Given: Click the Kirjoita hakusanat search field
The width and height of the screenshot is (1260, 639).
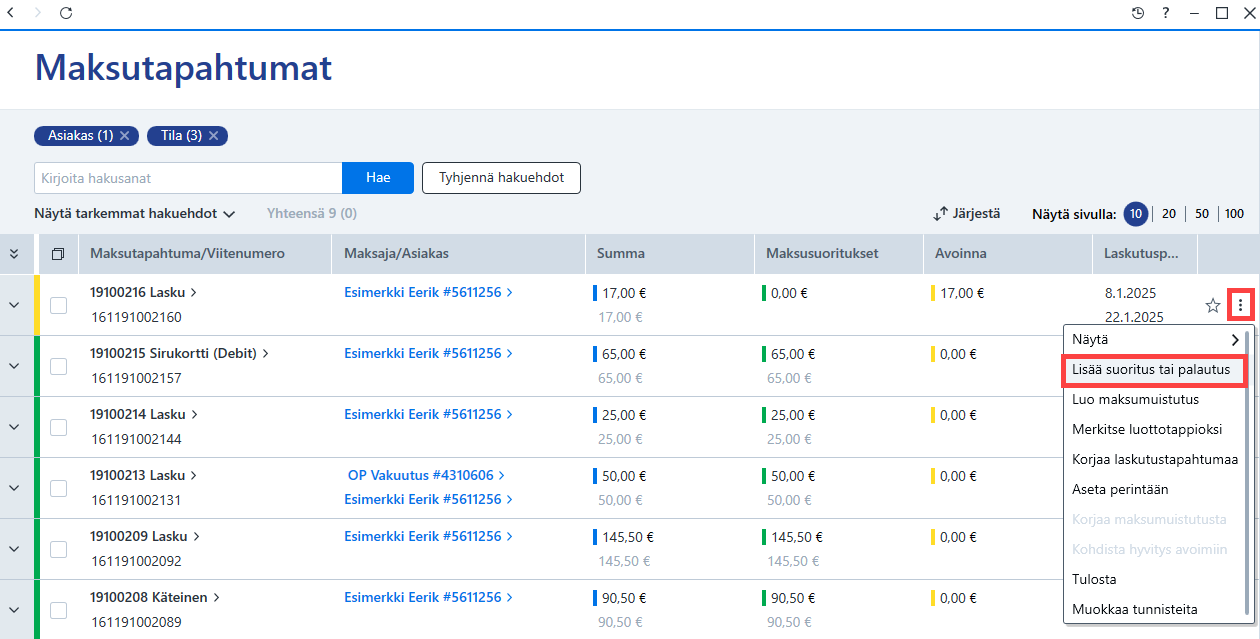Looking at the screenshot, I should click(x=188, y=178).
